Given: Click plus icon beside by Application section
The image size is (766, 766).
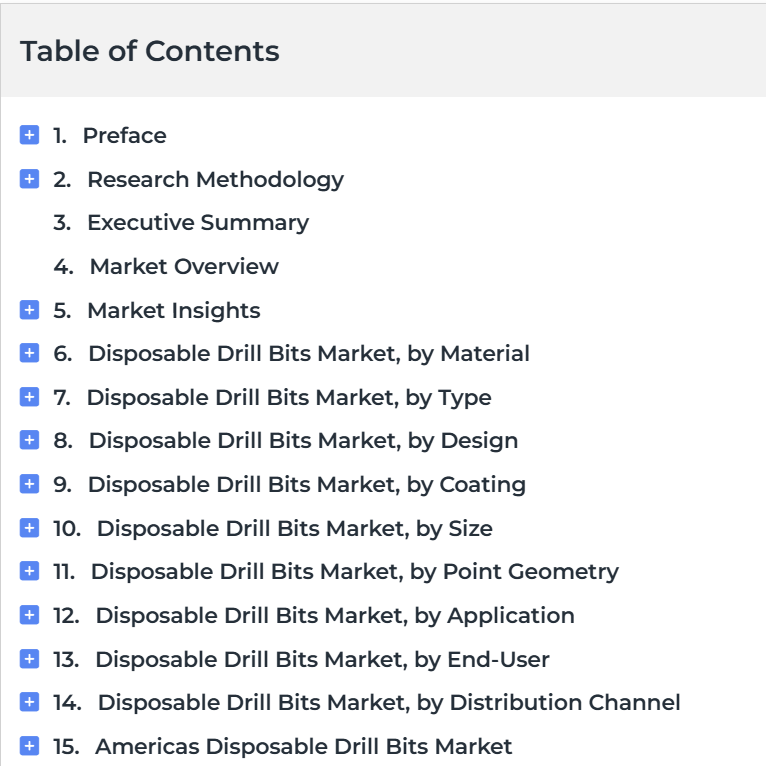Looking at the screenshot, I should tap(29, 615).
